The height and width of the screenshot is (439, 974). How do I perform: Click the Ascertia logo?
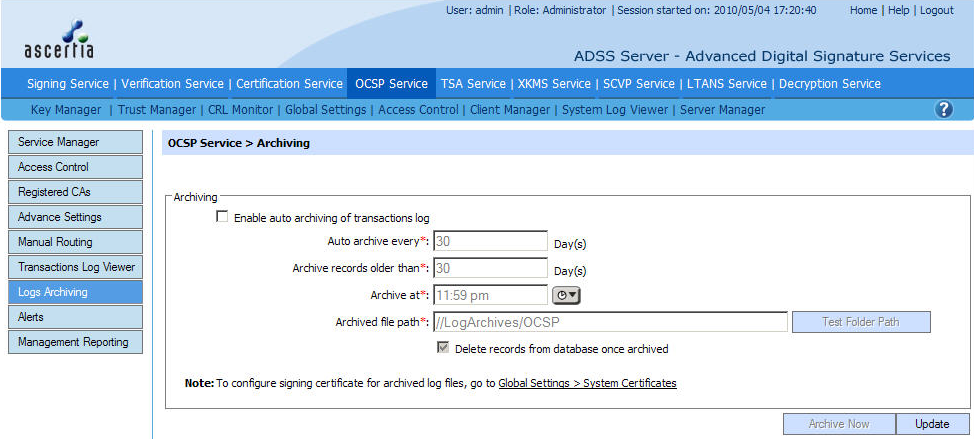58,40
